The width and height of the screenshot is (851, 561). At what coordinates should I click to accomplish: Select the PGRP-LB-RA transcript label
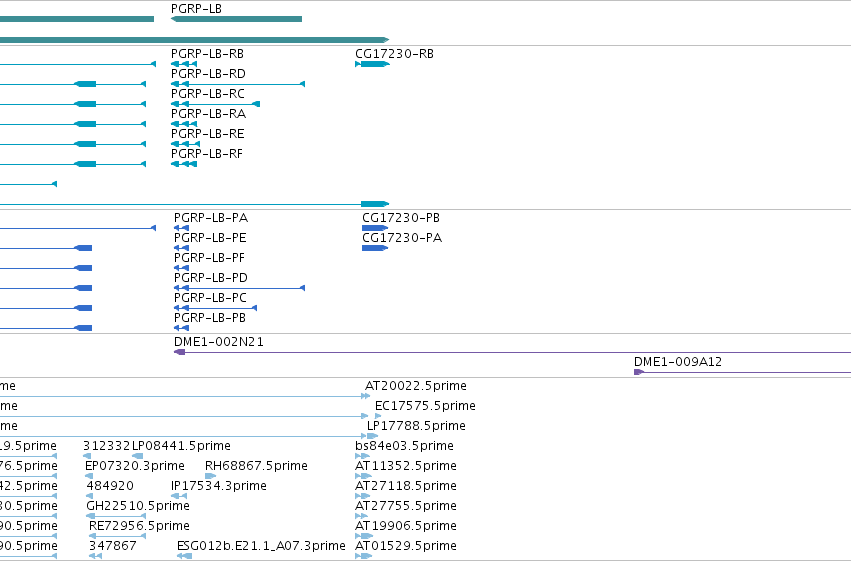click(x=208, y=114)
